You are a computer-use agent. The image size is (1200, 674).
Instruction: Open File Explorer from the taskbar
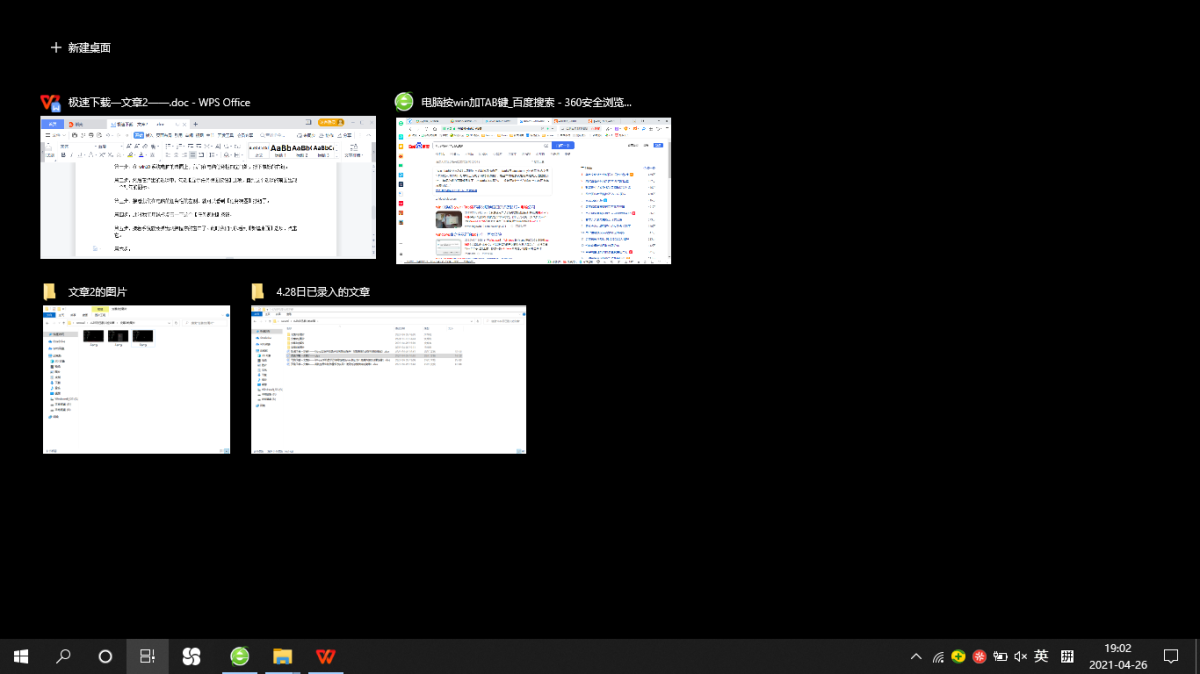click(283, 656)
